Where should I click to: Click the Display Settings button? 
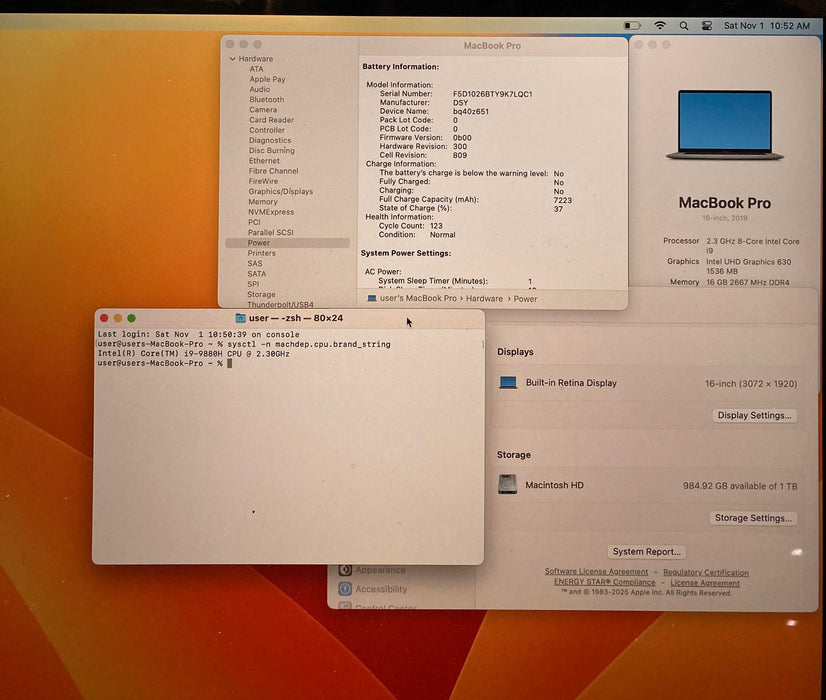(x=754, y=415)
